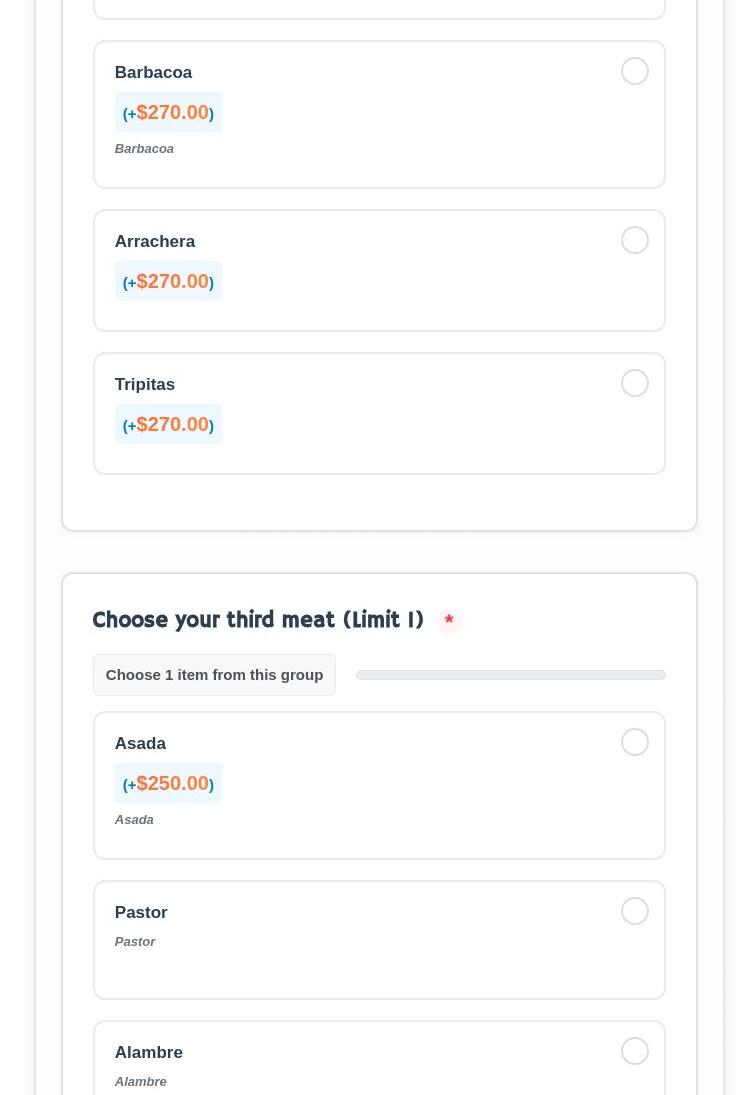The image size is (750, 1095).
Task: Click the third meat selection progress bar
Action: click(x=510, y=675)
